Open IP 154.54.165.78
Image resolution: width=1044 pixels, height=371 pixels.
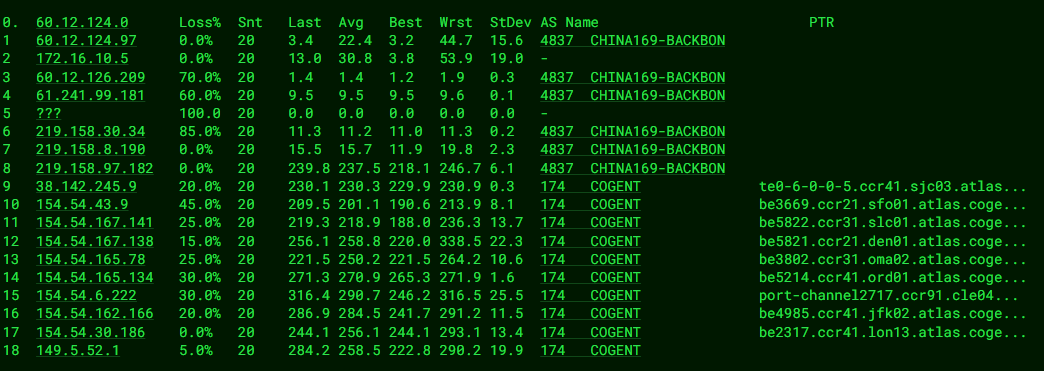91,259
